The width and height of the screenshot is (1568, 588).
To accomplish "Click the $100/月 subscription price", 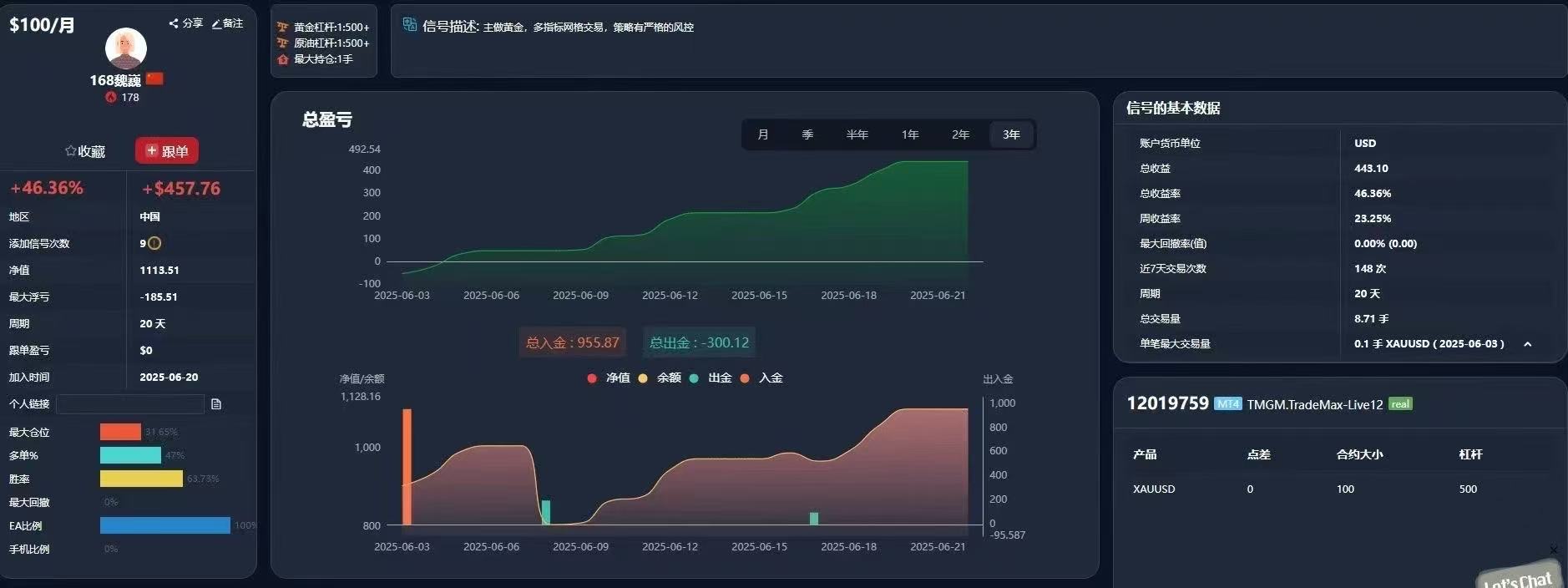I will coord(42,25).
